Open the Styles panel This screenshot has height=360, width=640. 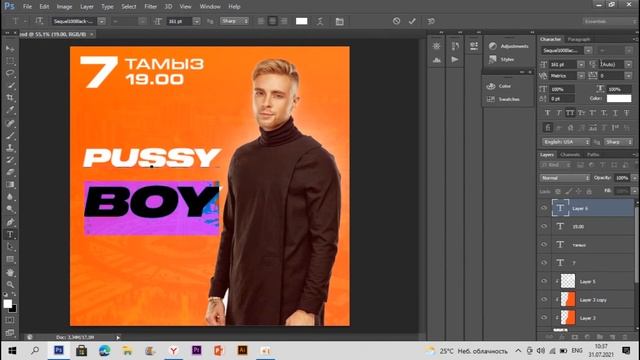click(x=502, y=60)
